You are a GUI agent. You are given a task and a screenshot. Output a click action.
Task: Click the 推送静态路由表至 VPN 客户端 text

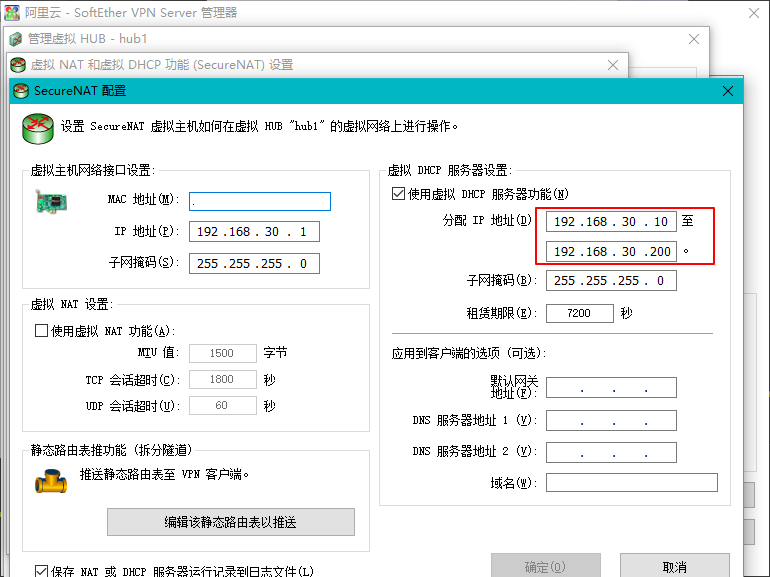pyautogui.click(x=165, y=474)
